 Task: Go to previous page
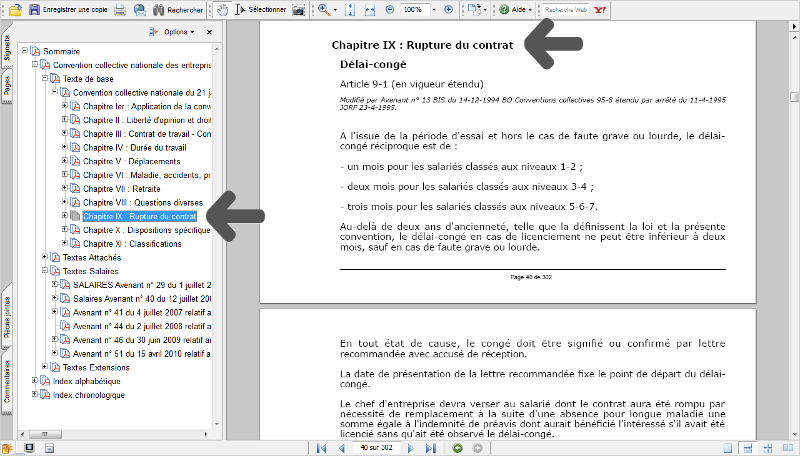(x=341, y=448)
